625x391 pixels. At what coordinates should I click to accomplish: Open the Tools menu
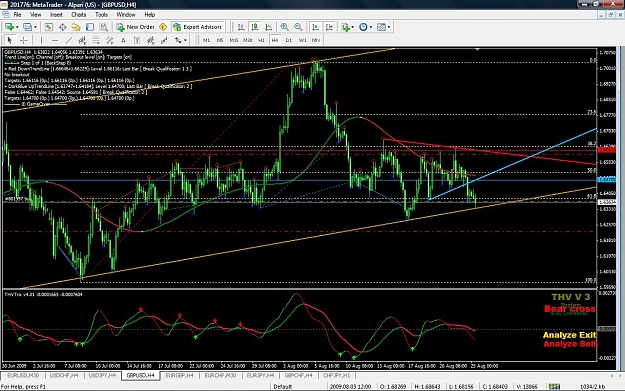[x=101, y=15]
